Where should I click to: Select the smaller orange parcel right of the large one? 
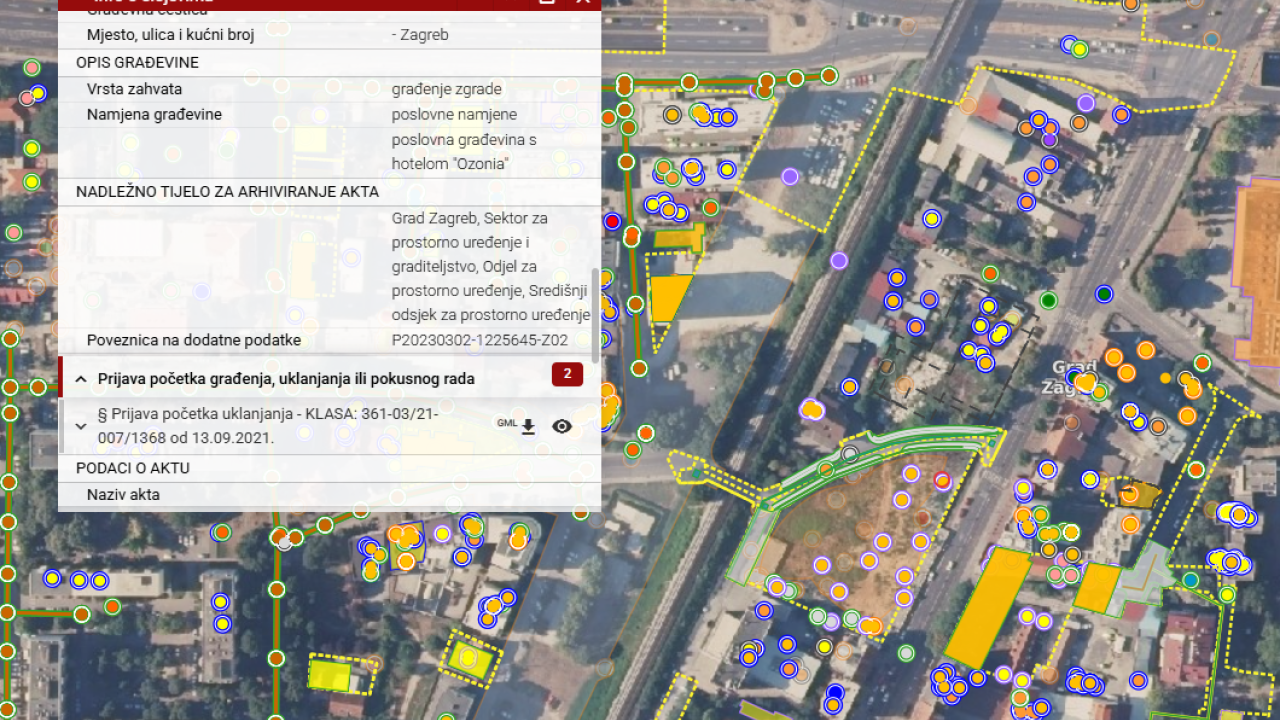[x=1098, y=587]
